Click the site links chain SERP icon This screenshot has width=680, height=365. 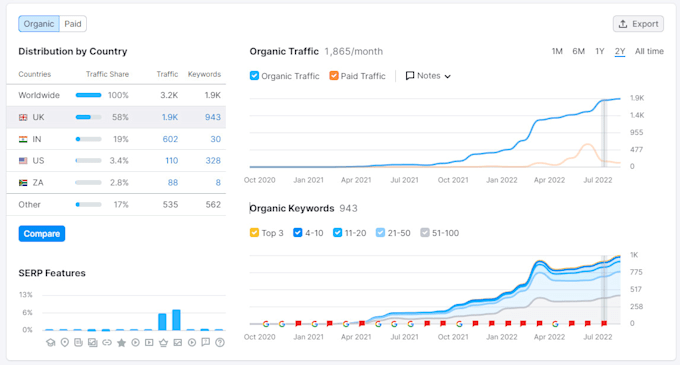pyautogui.click(x=107, y=343)
